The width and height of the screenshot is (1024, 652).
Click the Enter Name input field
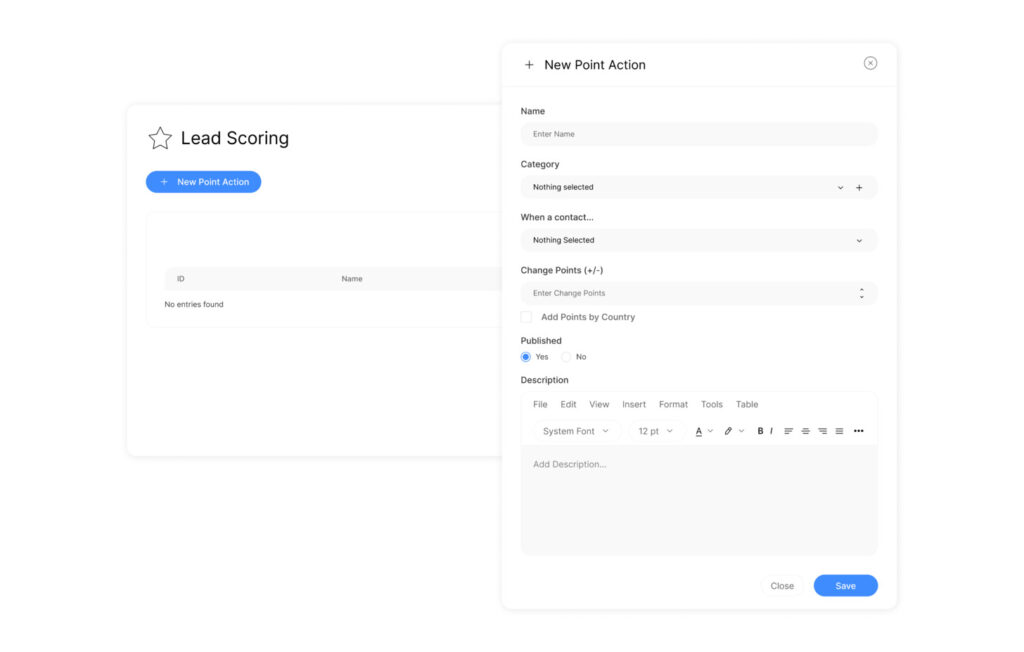click(x=698, y=134)
